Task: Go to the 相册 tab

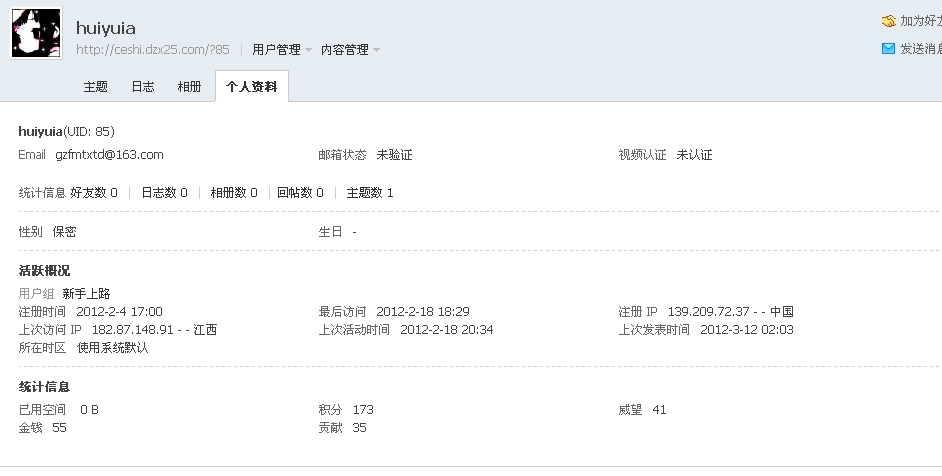Action: click(189, 87)
